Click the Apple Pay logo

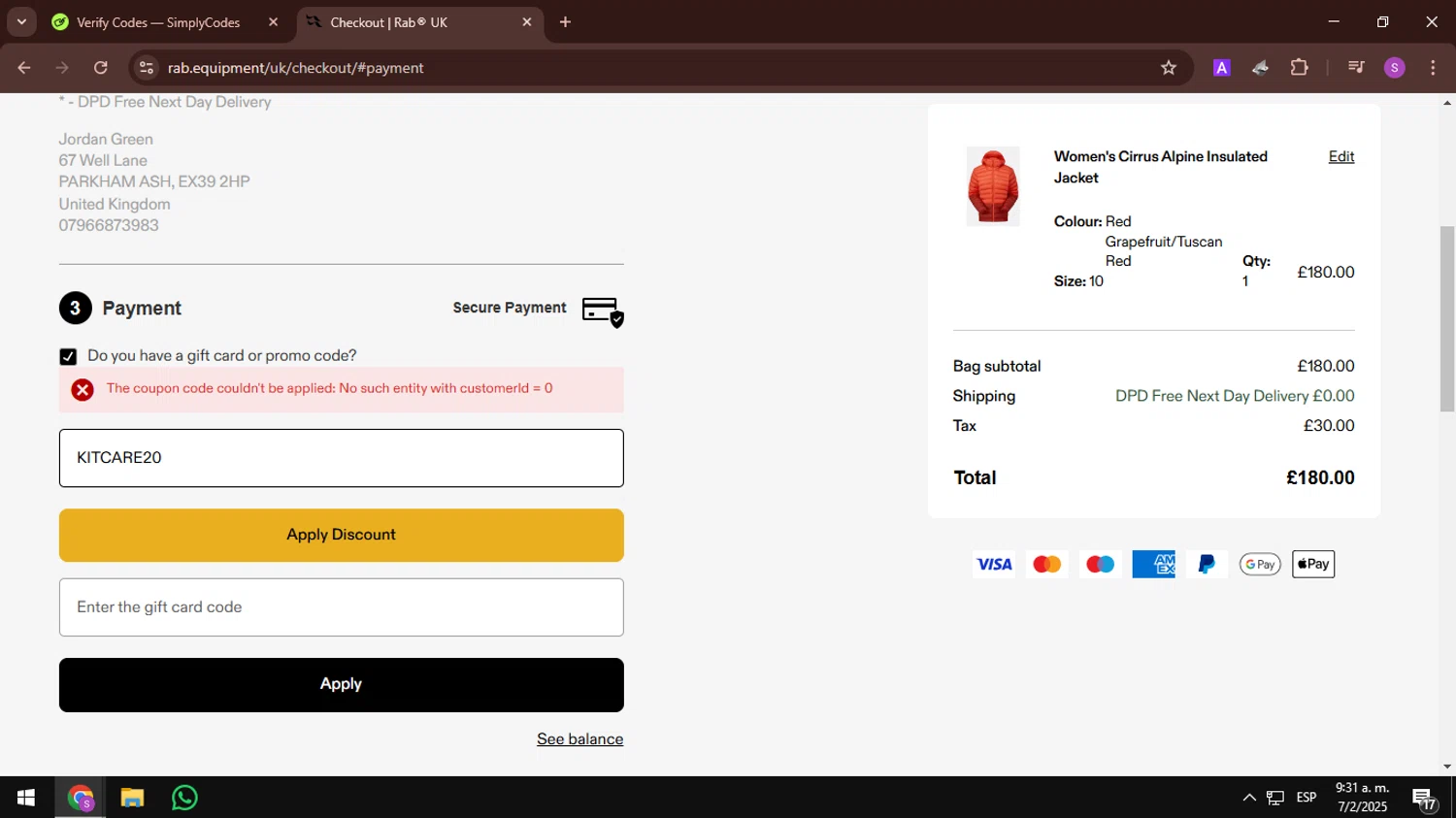pos(1313,564)
